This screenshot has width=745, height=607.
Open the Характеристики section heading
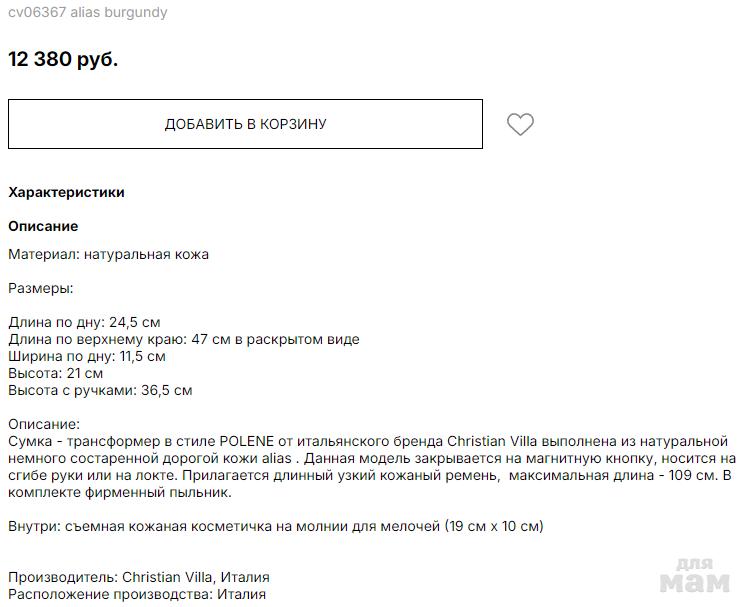point(66,192)
